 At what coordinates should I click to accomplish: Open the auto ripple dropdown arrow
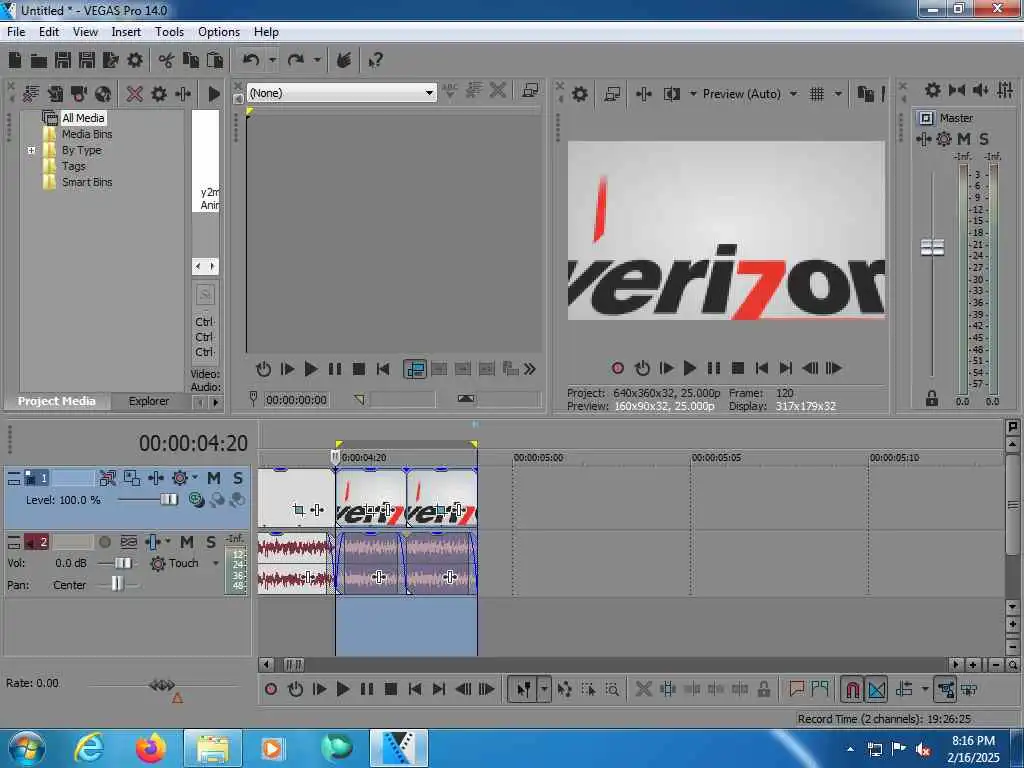point(925,689)
